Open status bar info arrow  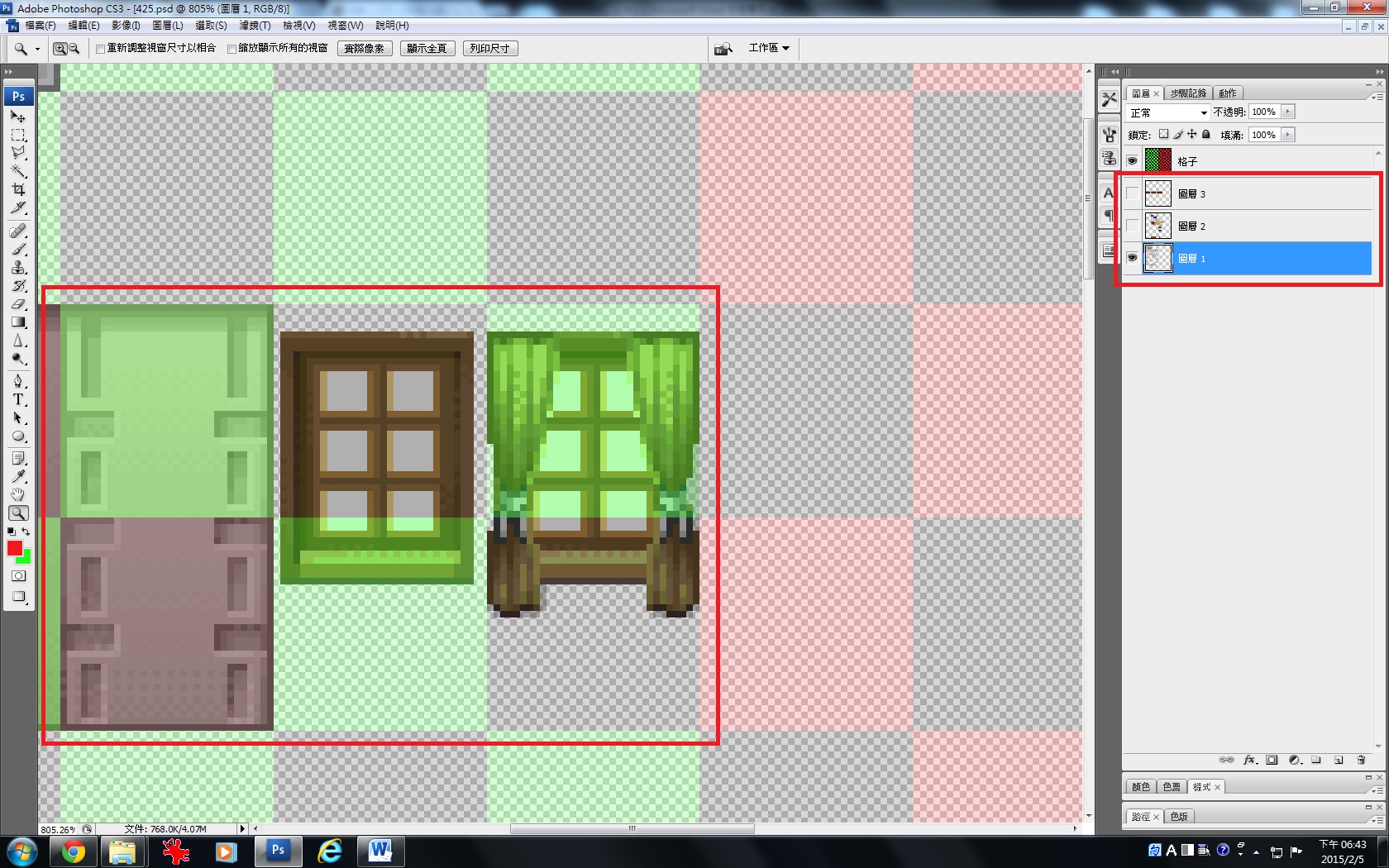point(242,828)
